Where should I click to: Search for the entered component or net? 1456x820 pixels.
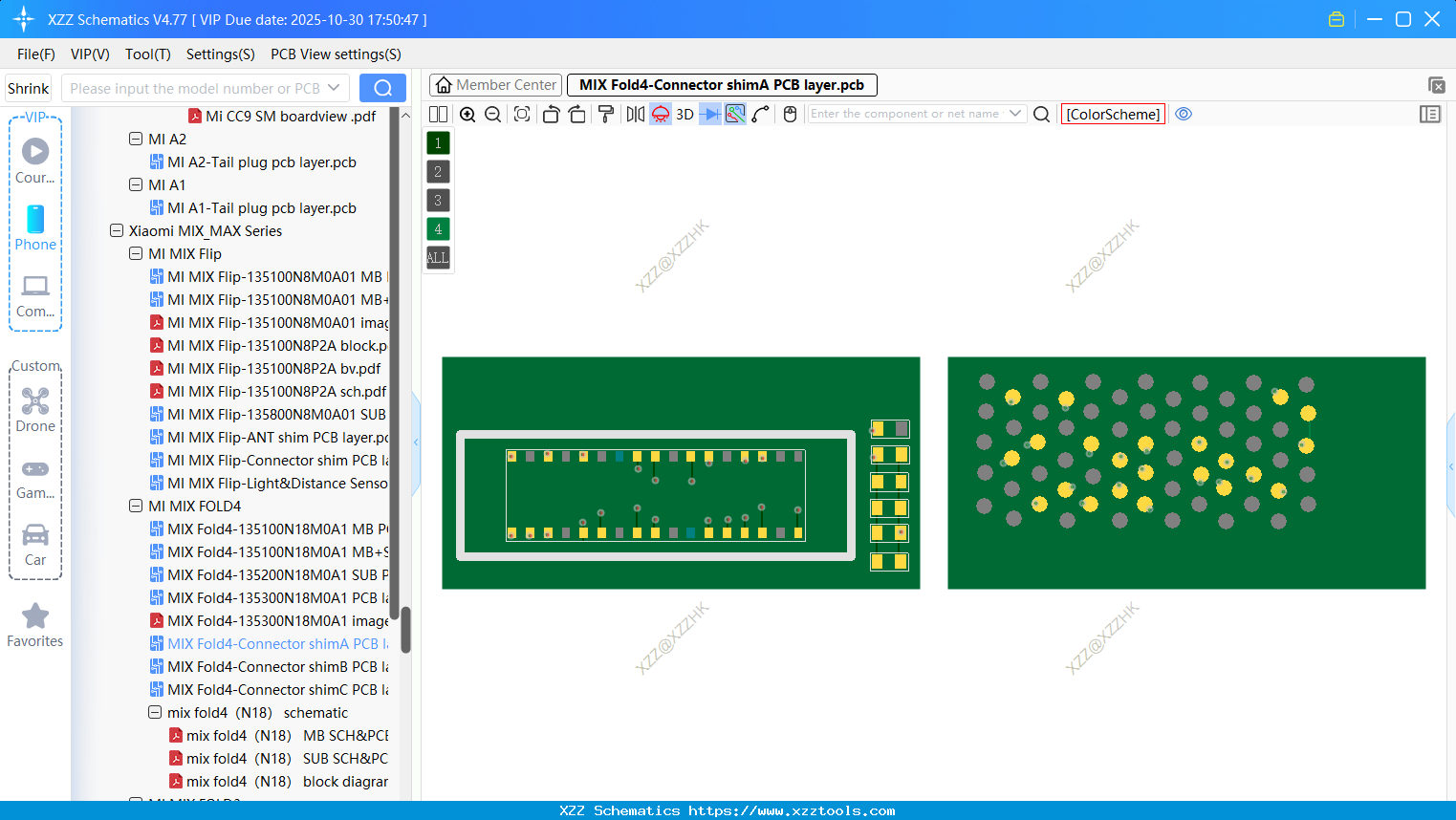click(1042, 114)
